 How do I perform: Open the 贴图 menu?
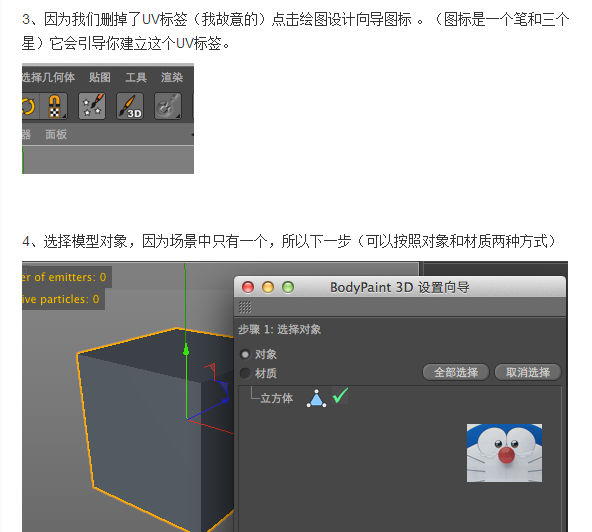[100, 77]
